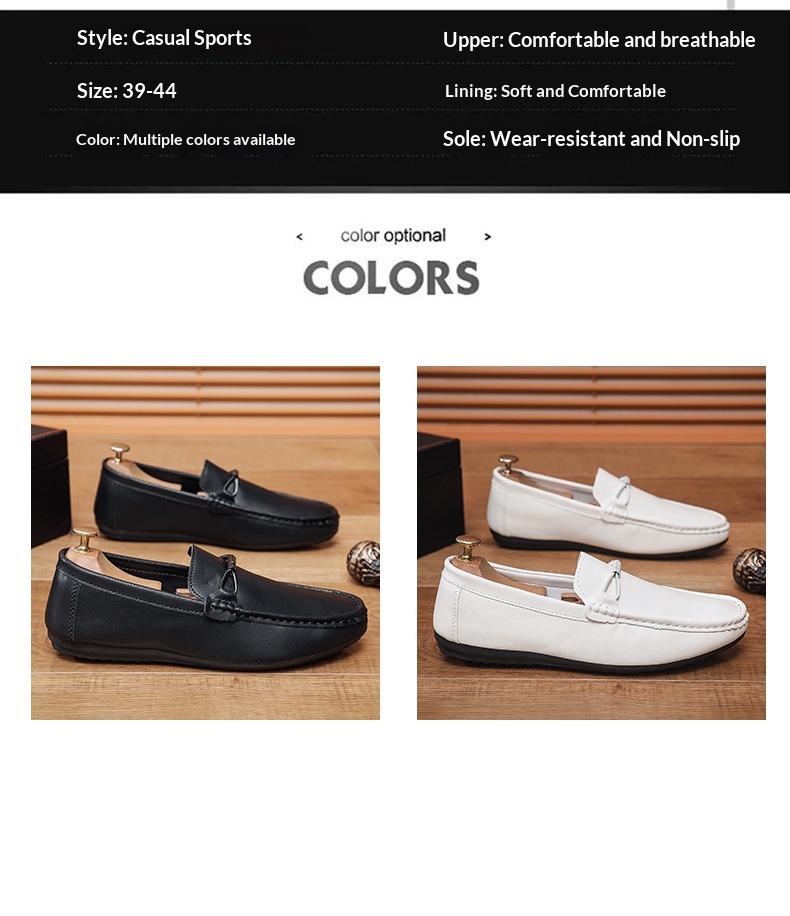Click the 'color optional' text

[393, 235]
